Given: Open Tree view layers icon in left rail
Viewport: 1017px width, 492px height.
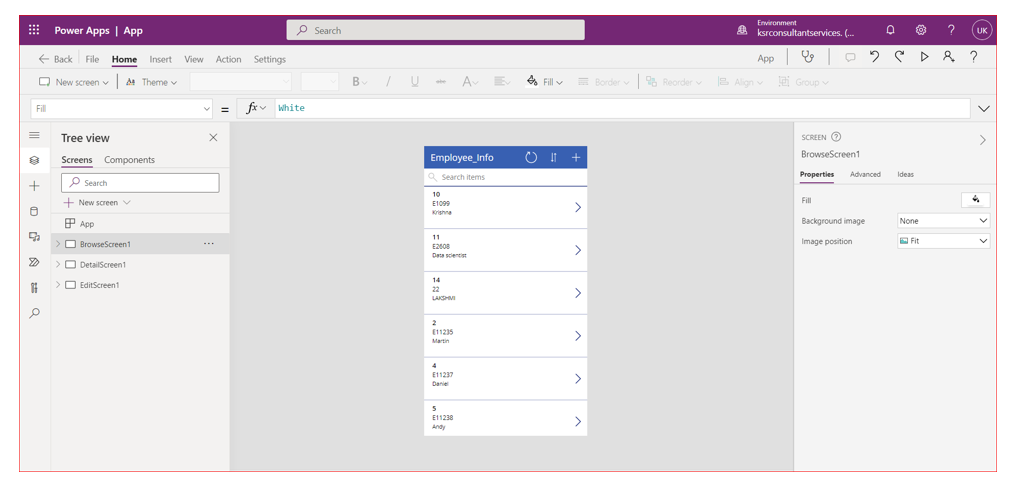Looking at the screenshot, I should coord(34,160).
